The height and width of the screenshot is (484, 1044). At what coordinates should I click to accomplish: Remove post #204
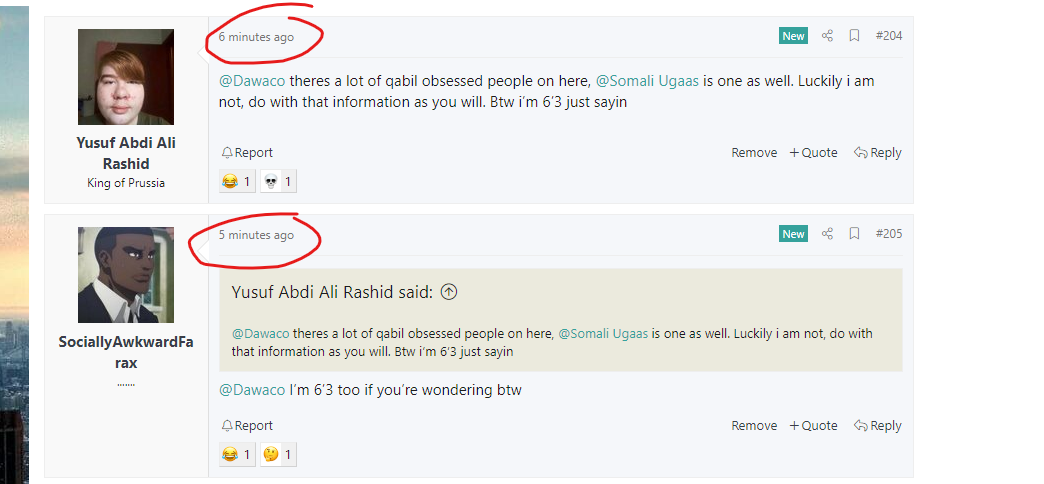click(754, 152)
